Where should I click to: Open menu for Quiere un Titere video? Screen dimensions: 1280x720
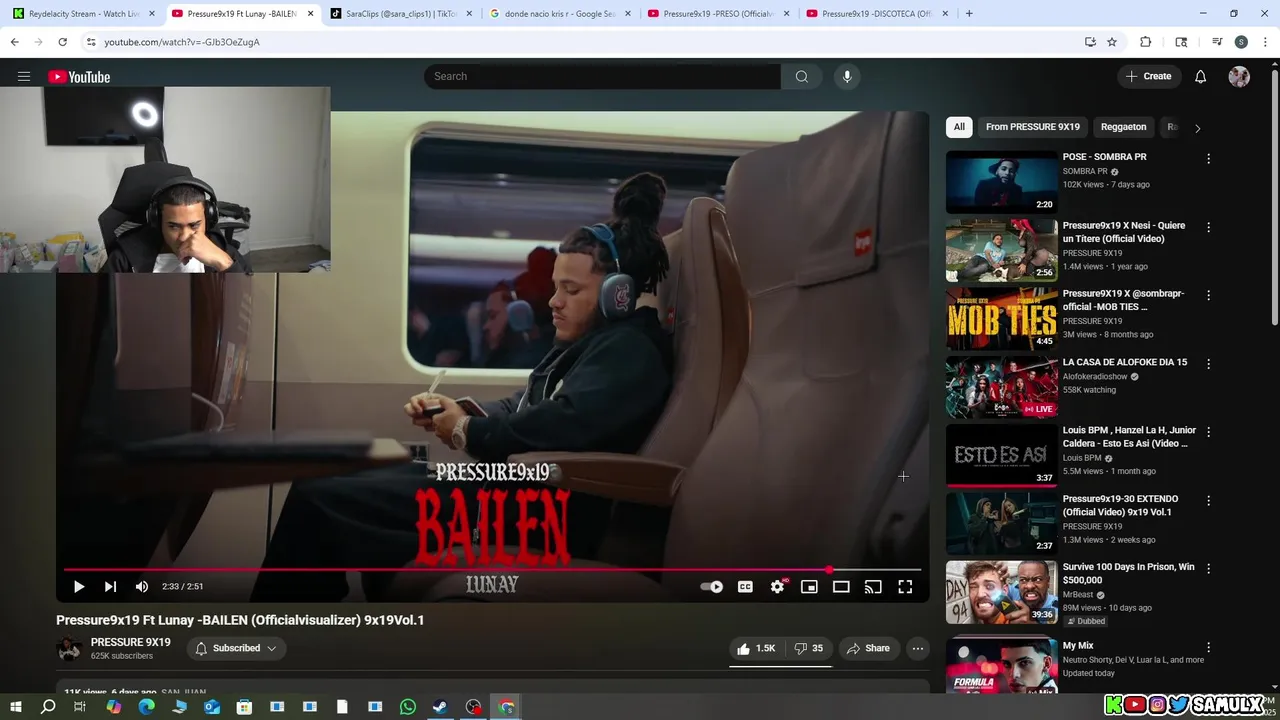pos(1208,227)
